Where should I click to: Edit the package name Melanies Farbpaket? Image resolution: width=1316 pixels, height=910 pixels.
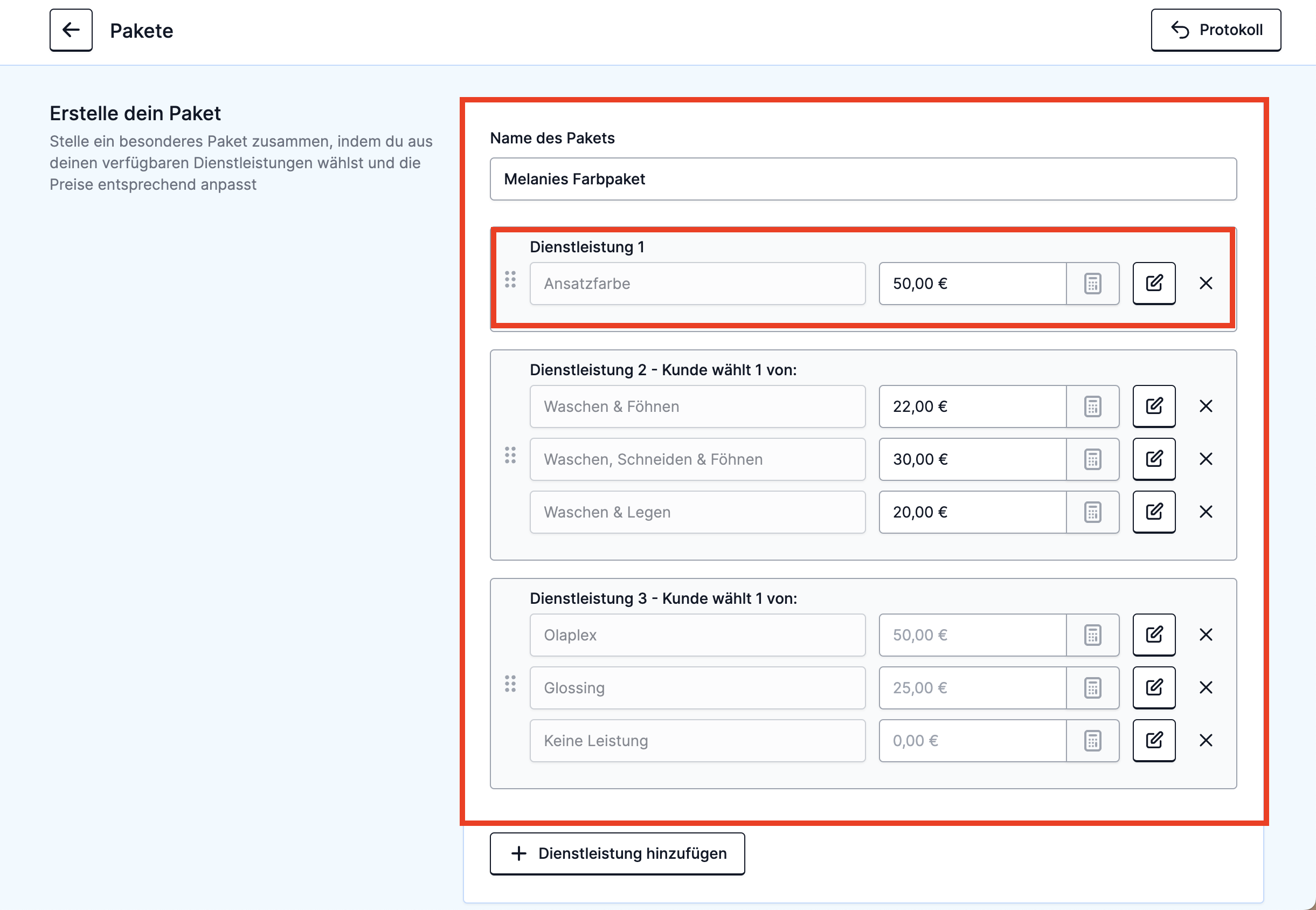pos(863,179)
